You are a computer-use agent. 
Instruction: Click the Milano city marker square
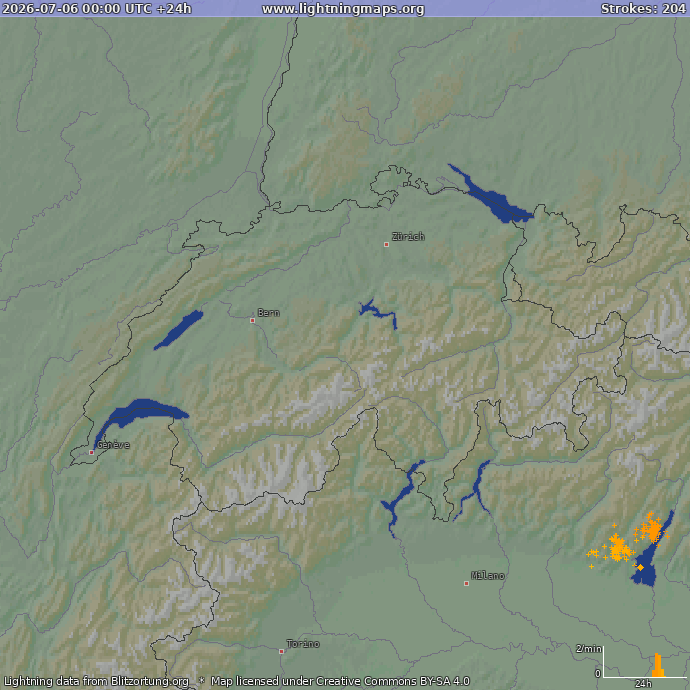point(466,584)
